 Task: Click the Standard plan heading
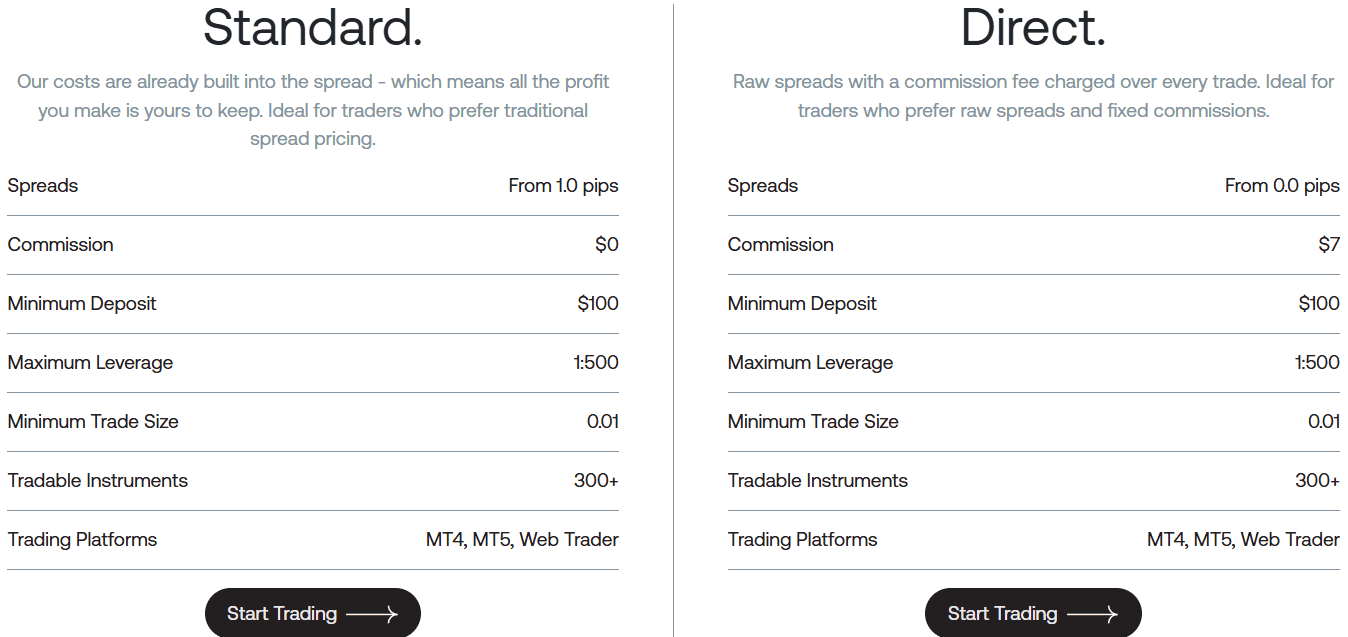312,28
